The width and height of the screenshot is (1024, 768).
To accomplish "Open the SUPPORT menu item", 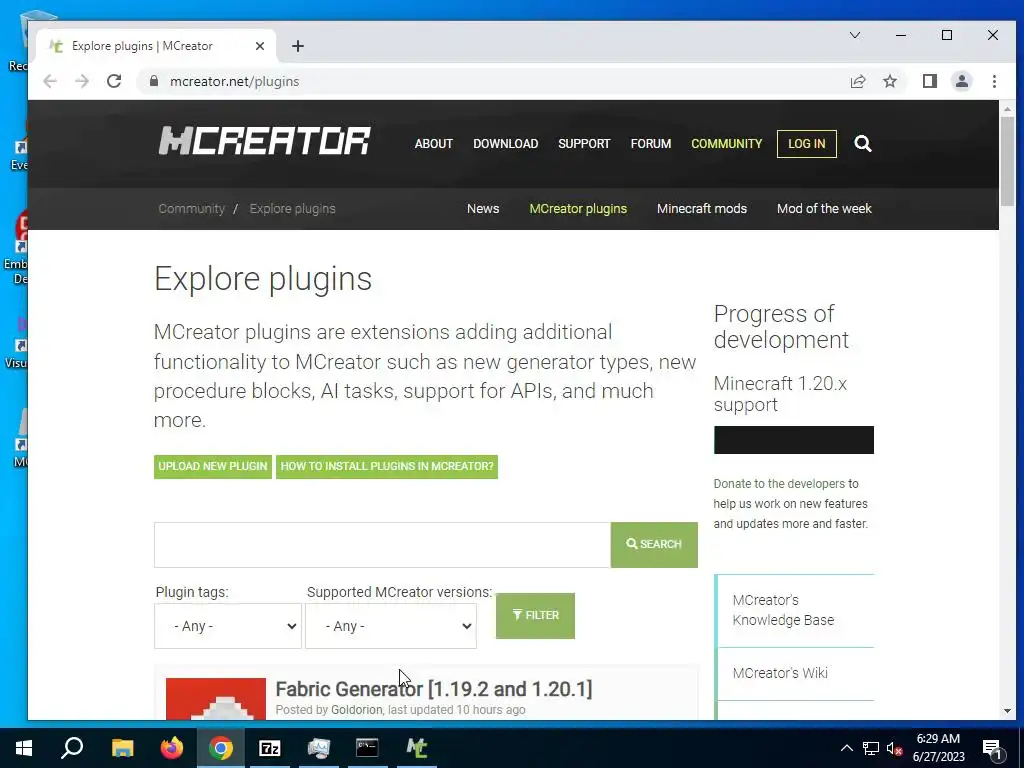I will coord(584,144).
